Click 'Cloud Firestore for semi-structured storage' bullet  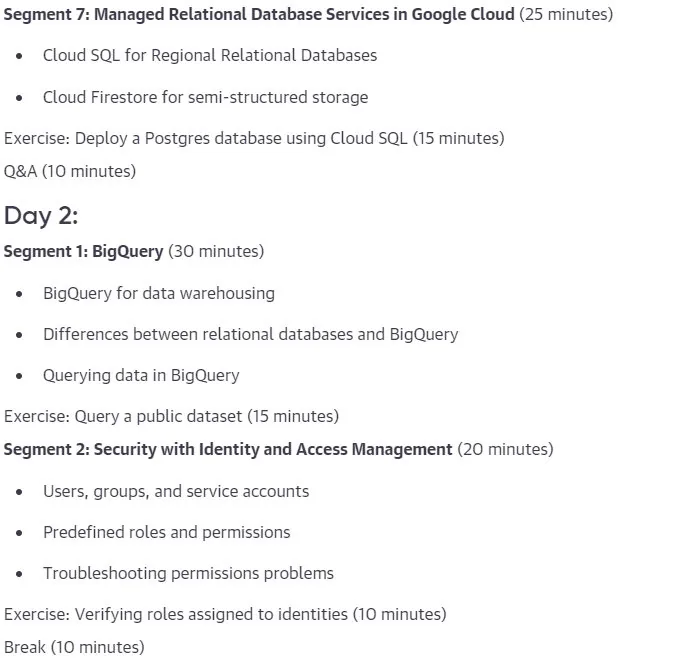tap(206, 97)
